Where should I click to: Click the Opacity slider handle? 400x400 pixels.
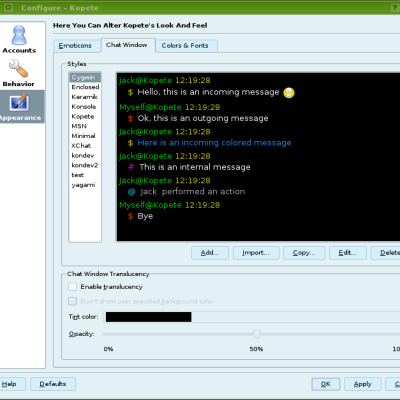click(256, 334)
